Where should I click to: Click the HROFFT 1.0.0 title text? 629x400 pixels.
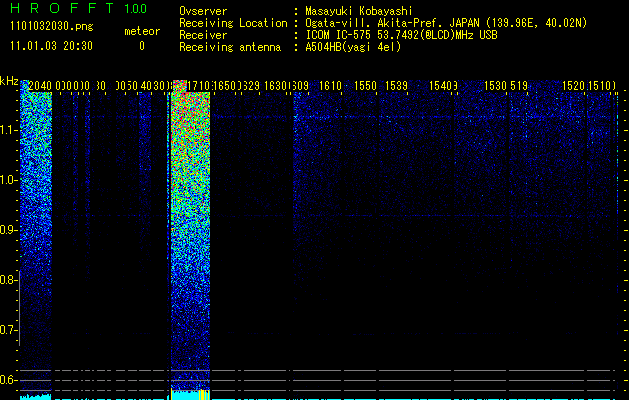point(79,8)
